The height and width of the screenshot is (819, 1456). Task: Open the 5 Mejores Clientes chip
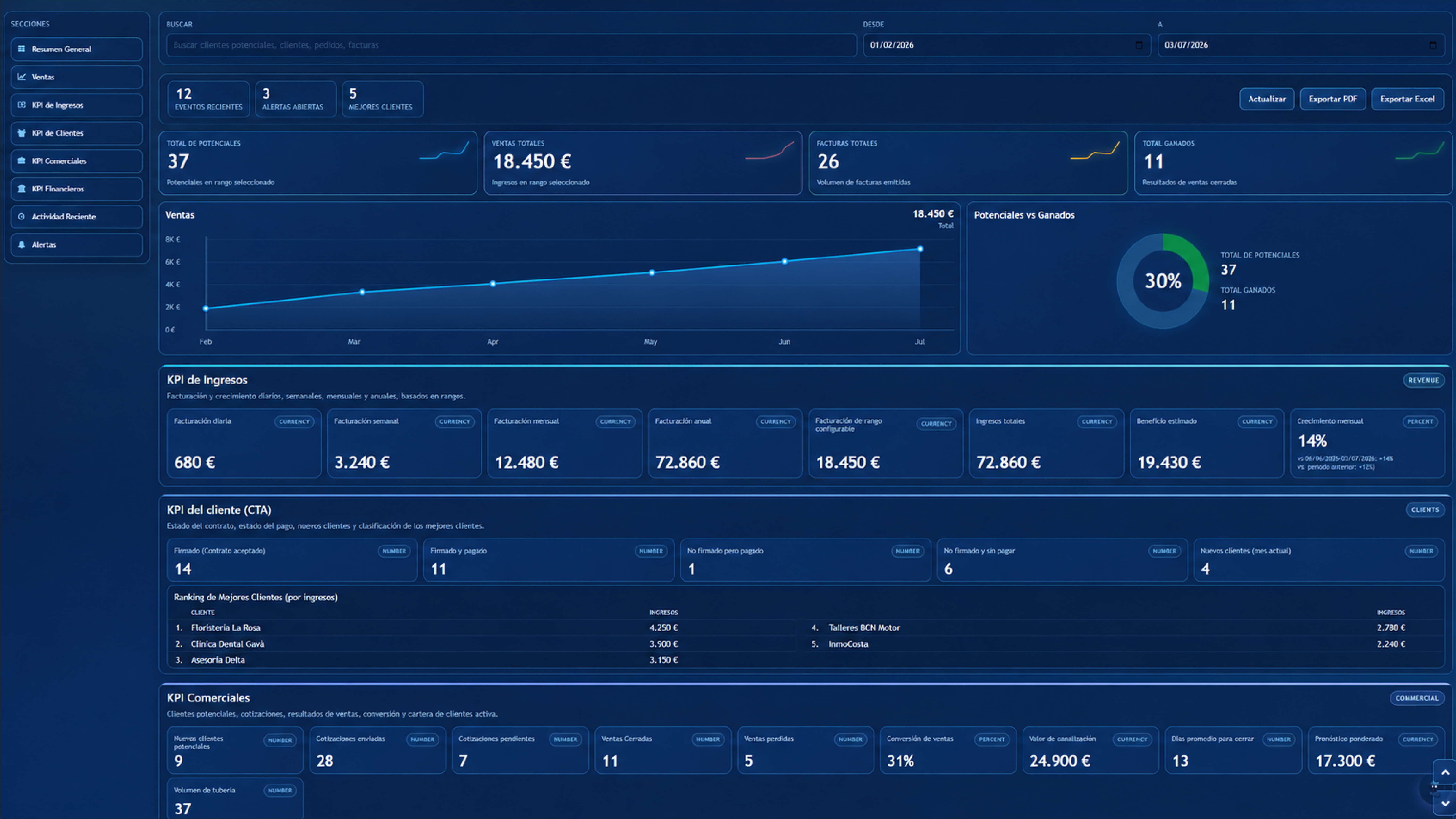click(382, 100)
